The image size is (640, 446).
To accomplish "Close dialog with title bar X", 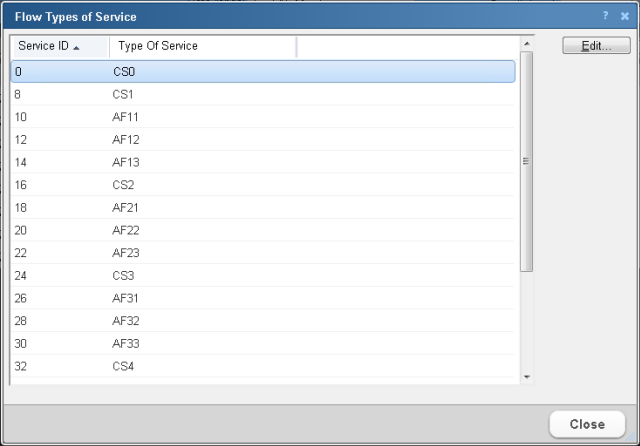I will (625, 17).
